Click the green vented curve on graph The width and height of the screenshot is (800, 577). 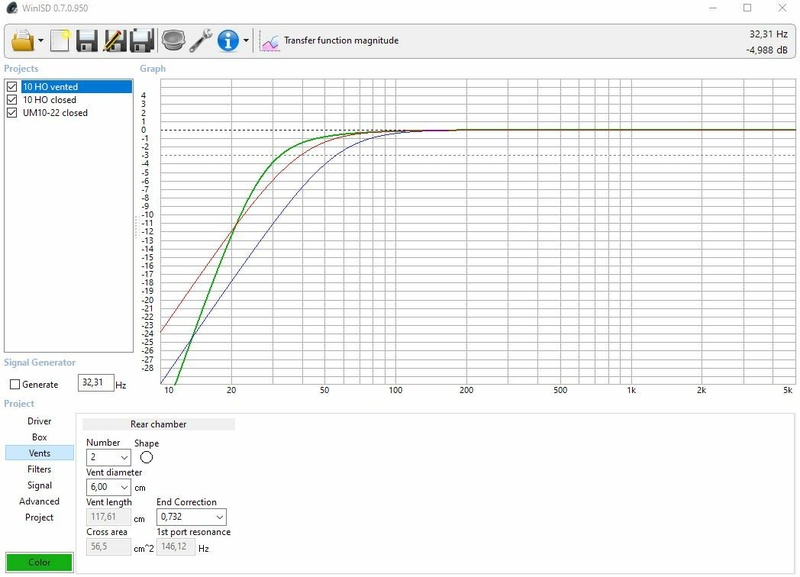[254, 188]
